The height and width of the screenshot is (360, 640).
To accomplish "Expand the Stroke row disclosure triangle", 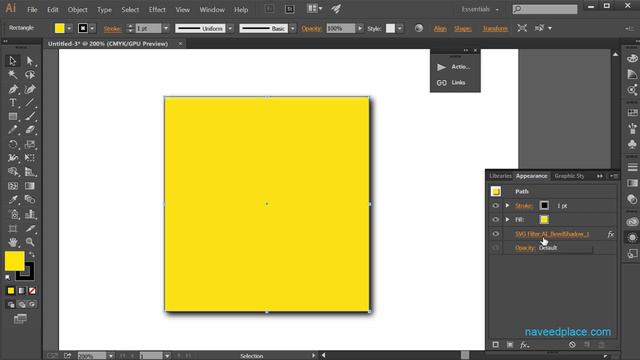I will click(507, 206).
